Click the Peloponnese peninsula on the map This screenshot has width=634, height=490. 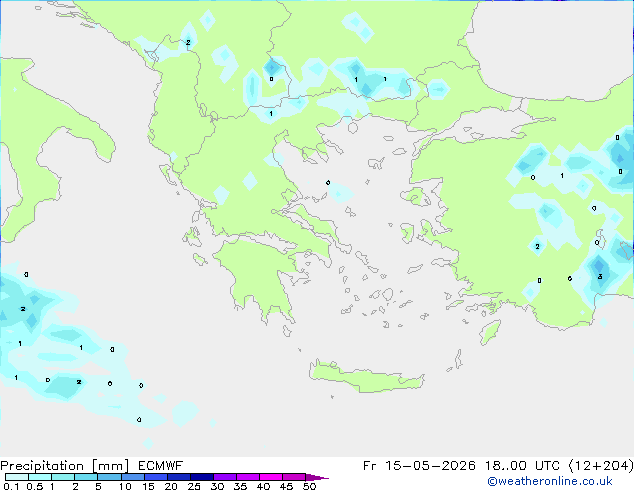259,275
